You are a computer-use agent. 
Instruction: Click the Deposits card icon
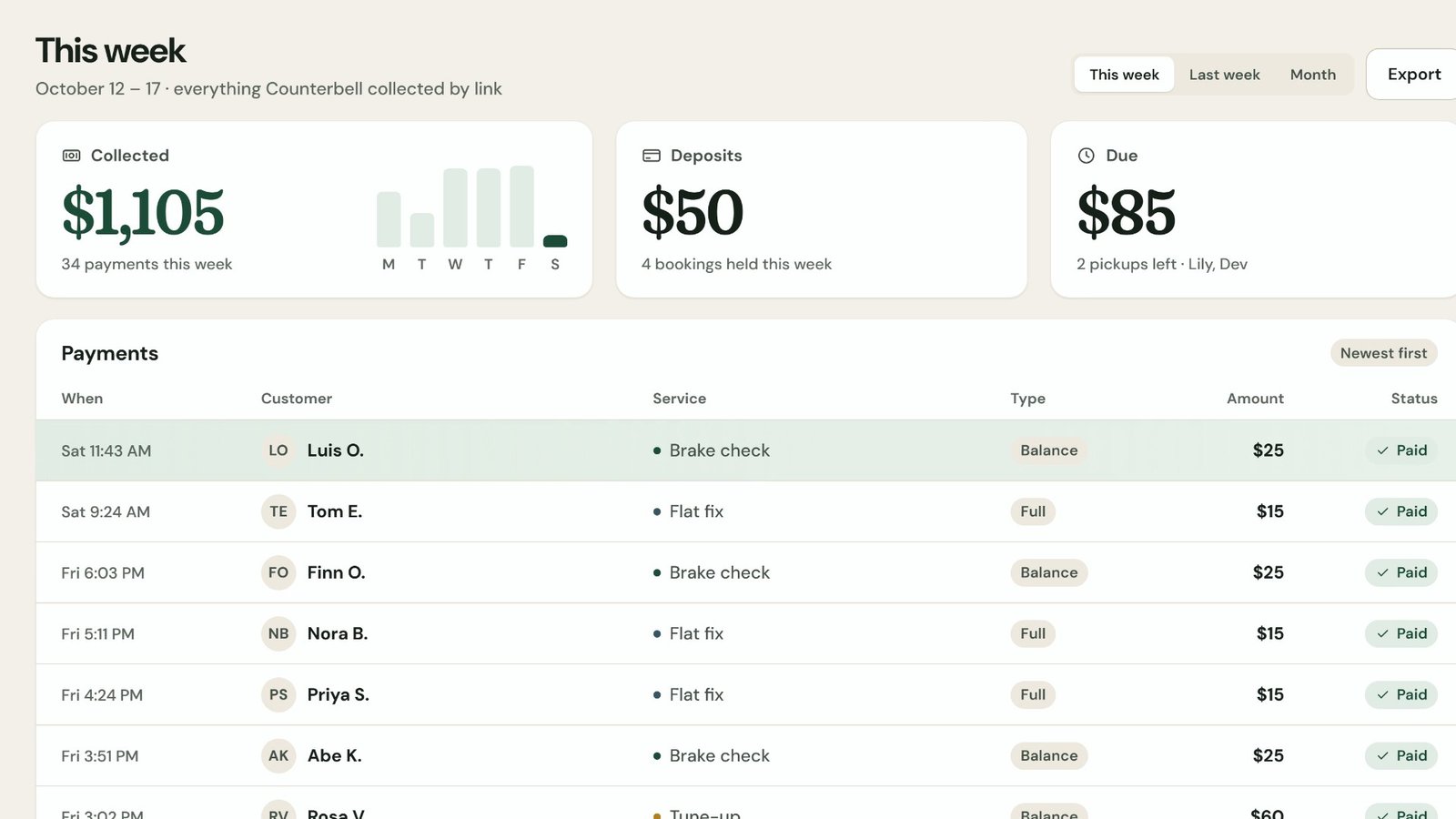pos(652,156)
